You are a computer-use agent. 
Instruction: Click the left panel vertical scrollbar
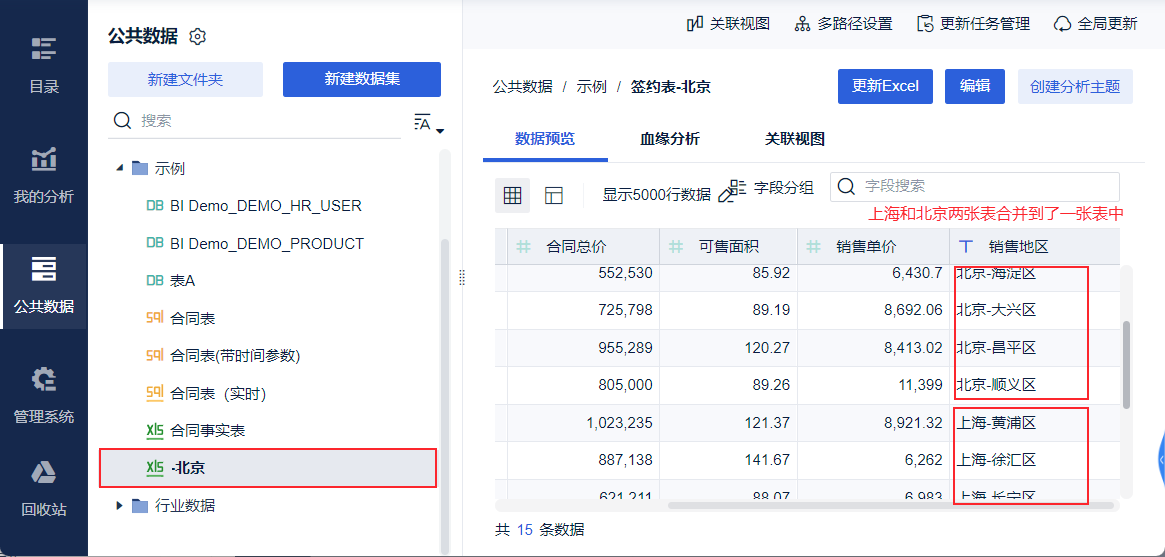click(444, 397)
